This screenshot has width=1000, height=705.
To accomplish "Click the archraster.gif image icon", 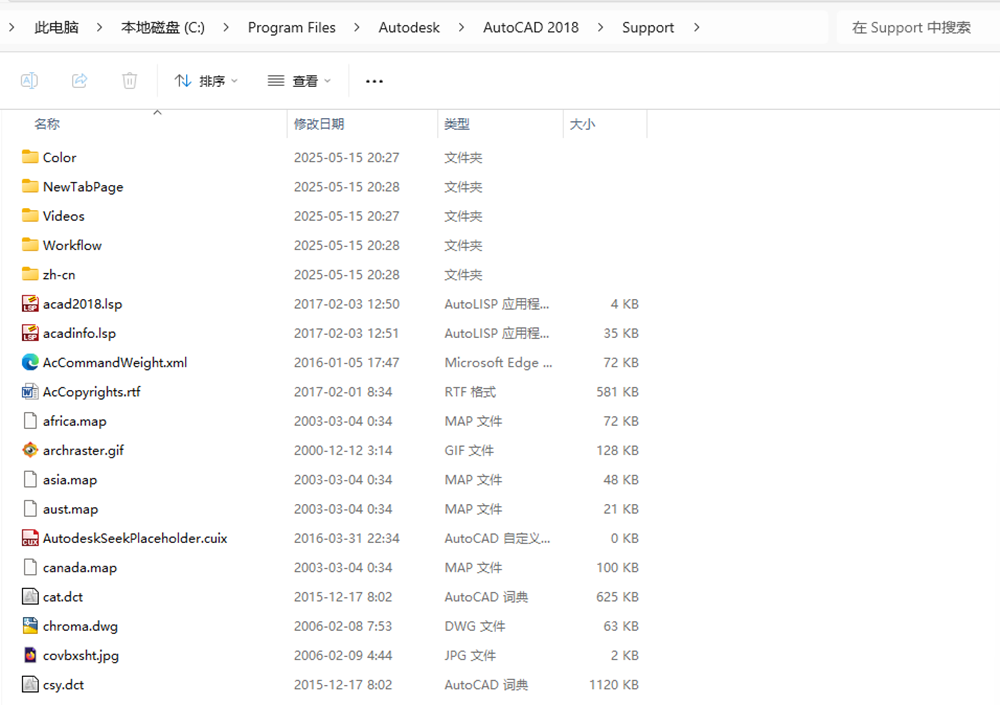I will click(x=30, y=450).
